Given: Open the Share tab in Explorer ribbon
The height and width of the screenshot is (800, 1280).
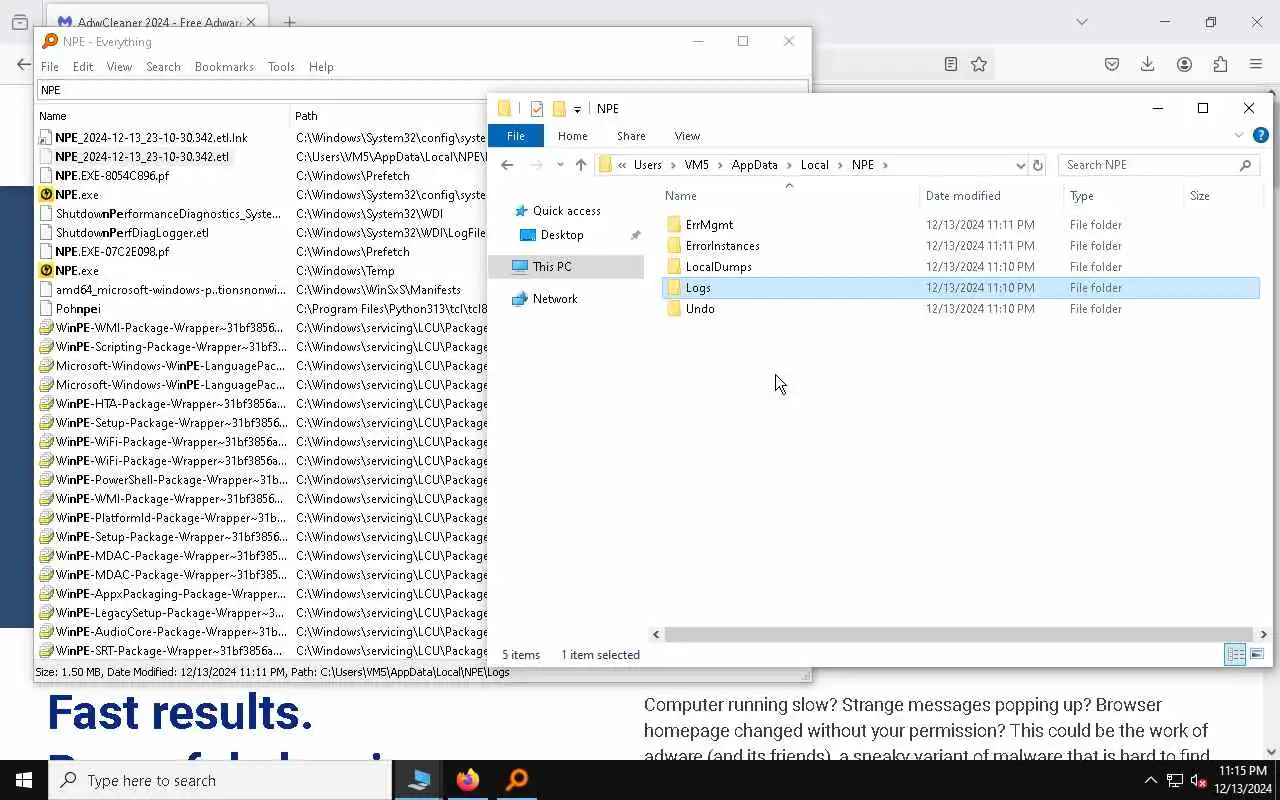Looking at the screenshot, I should click(x=631, y=136).
